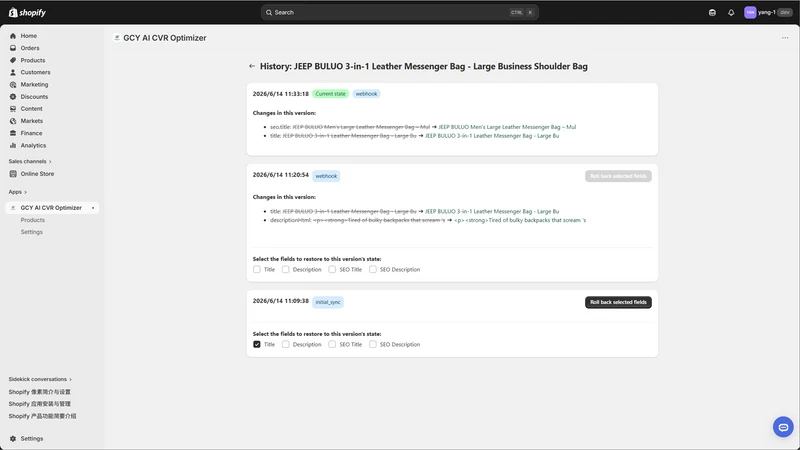Click the yang-1 account avatar
The height and width of the screenshot is (450, 800).
(750, 12)
